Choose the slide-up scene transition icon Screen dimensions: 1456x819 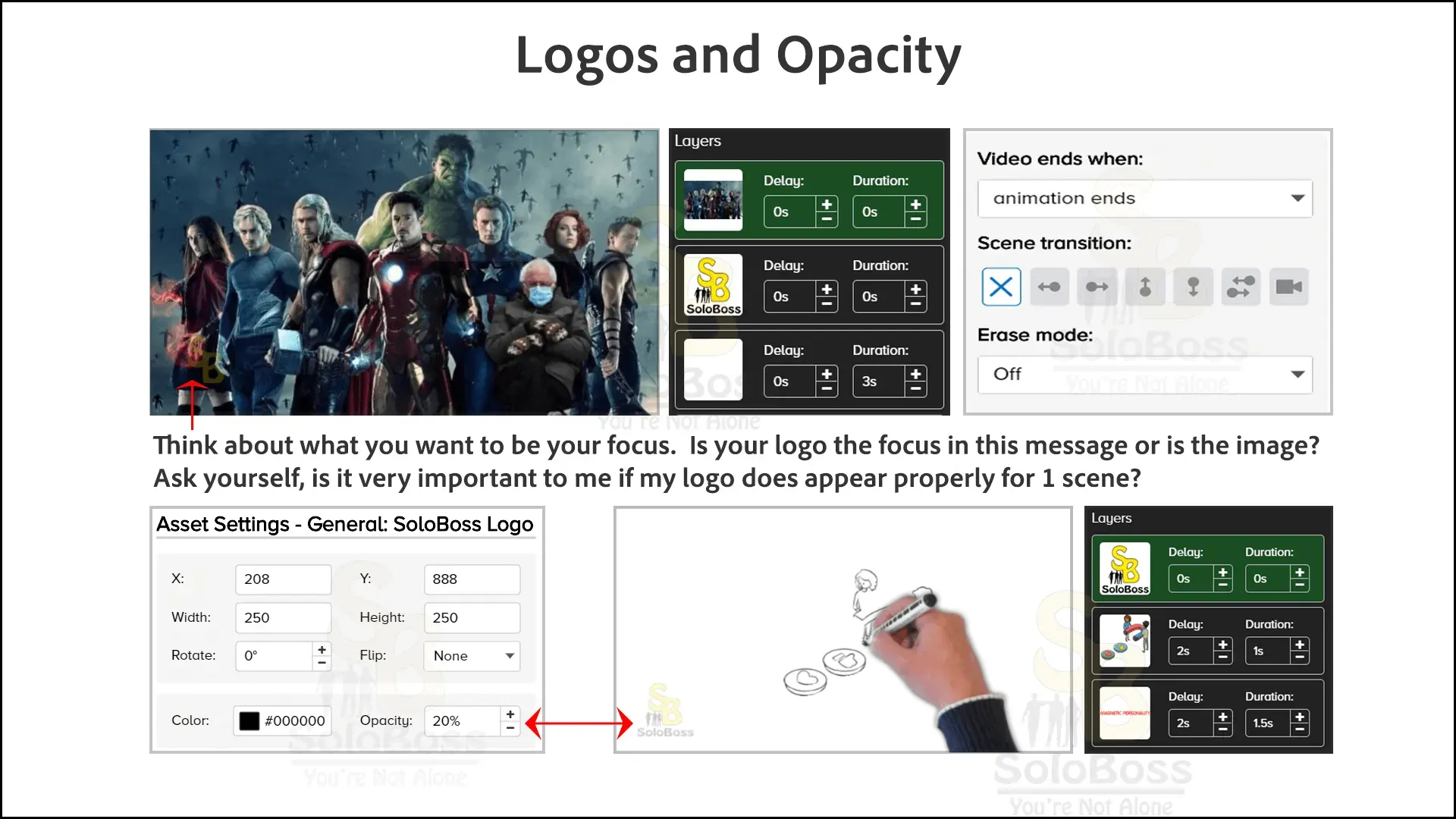[1145, 287]
